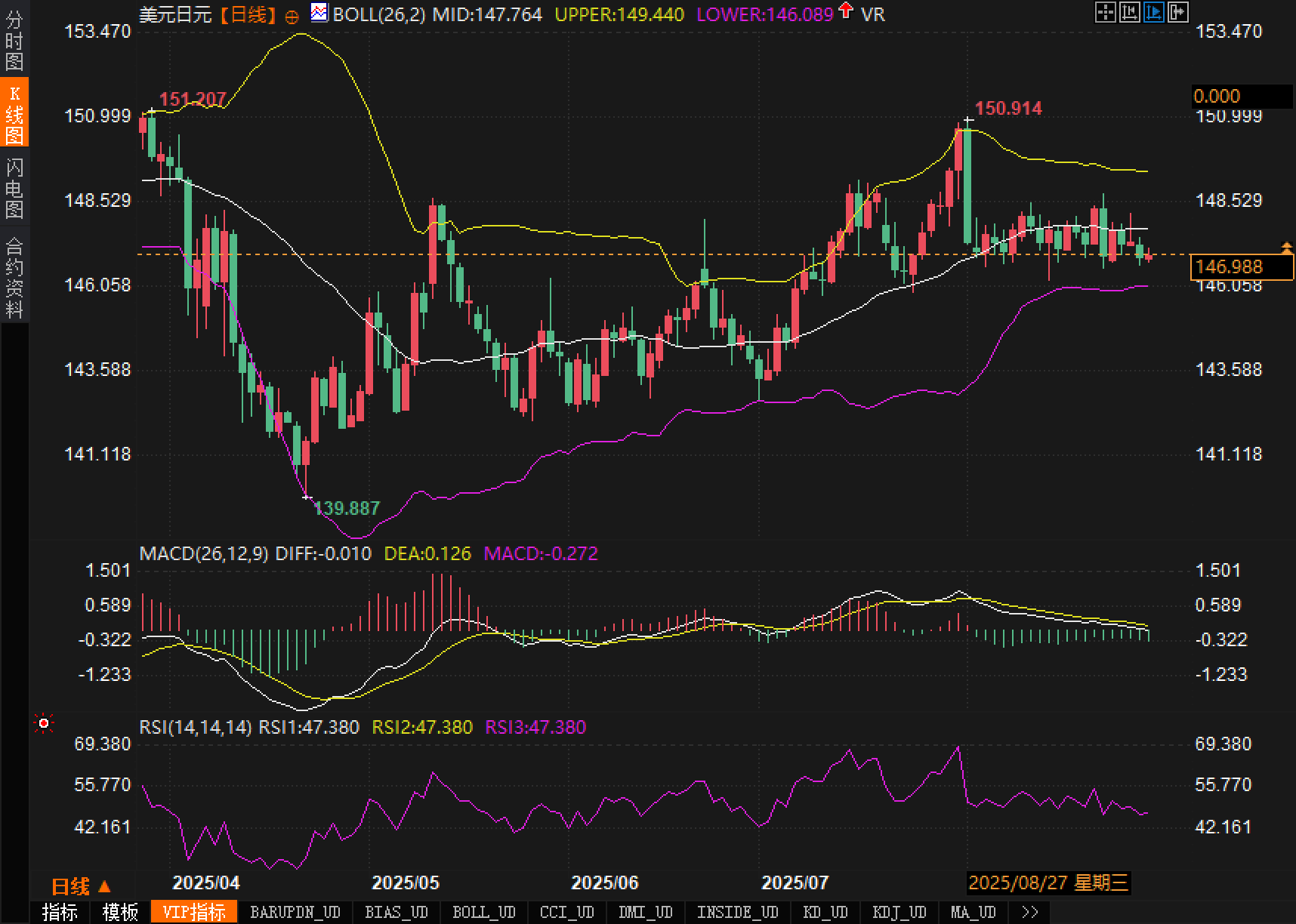Image resolution: width=1296 pixels, height=924 pixels.
Task: Click the 150.914 high price marker
Action: point(1008,108)
